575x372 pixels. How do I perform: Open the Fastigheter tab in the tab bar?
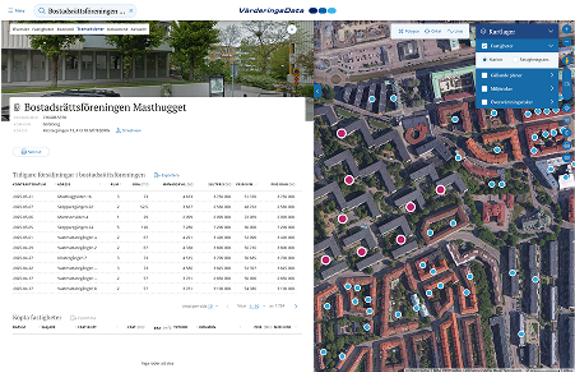[43, 29]
